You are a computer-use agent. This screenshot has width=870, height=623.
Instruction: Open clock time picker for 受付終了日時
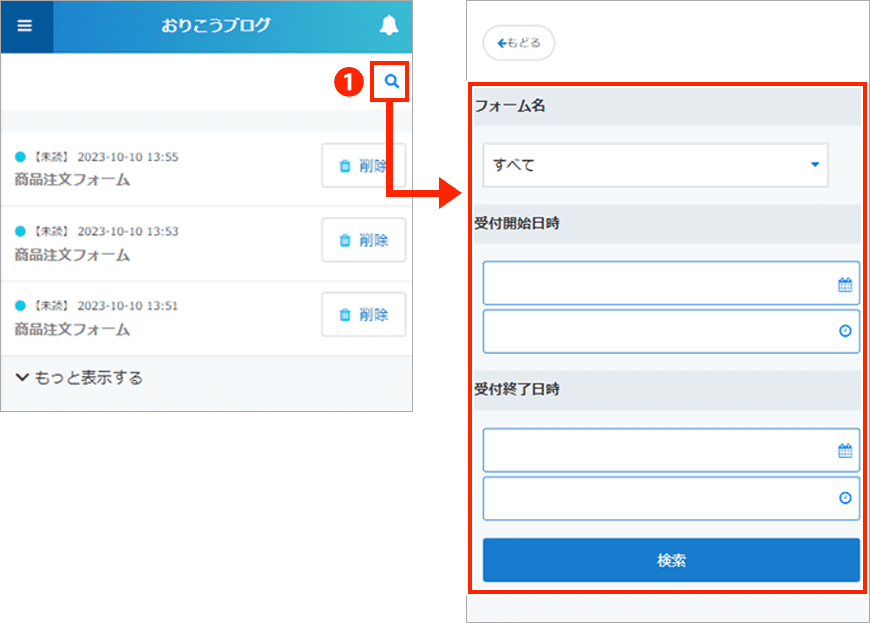[x=845, y=498]
